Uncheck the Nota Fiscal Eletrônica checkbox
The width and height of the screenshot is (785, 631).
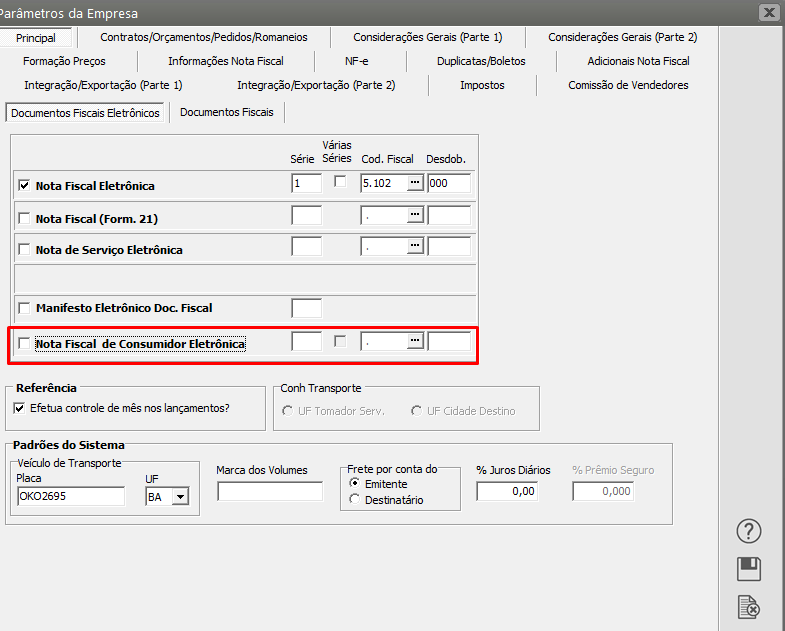tap(24, 185)
